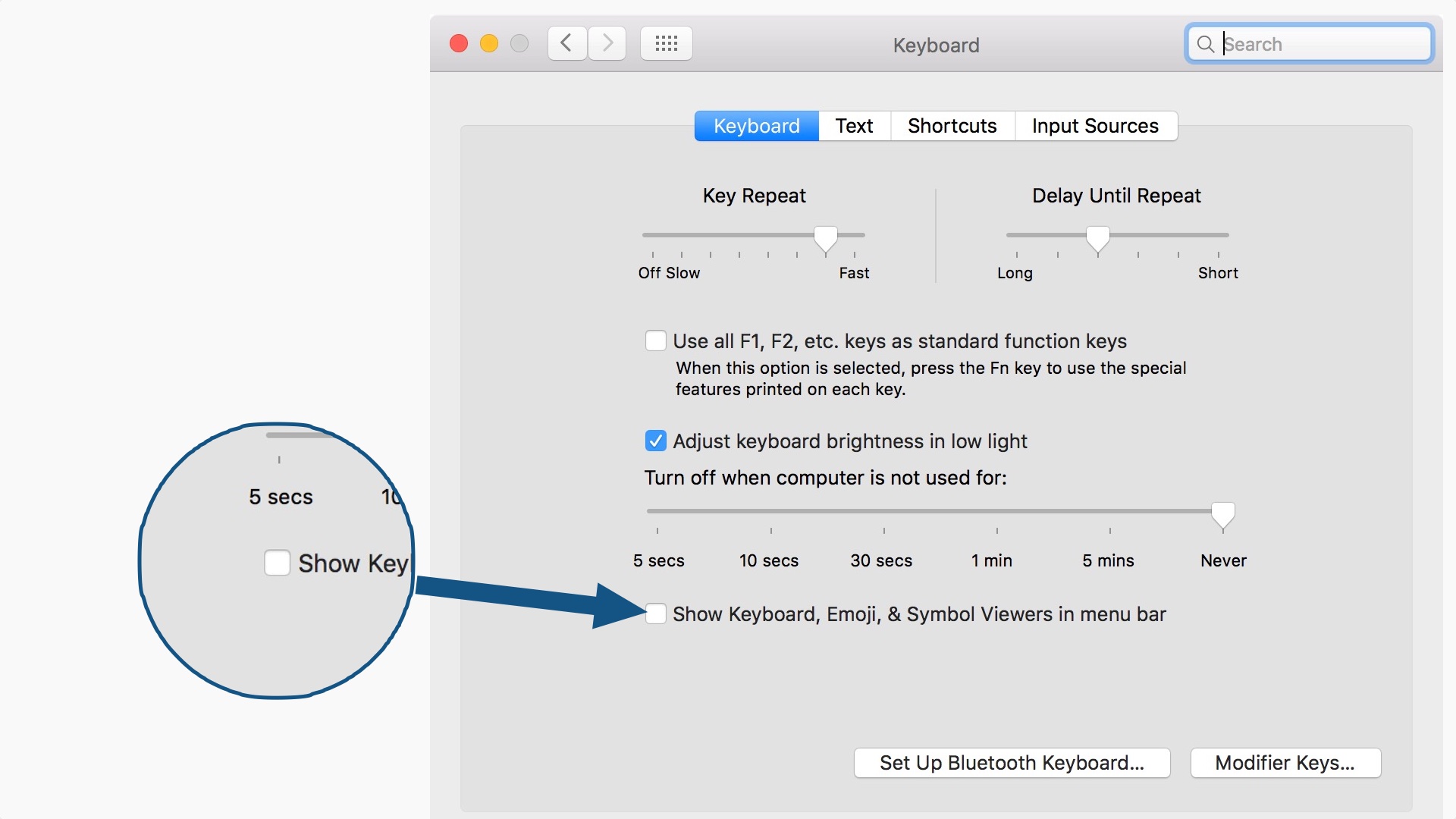
Task: Open the Shortcuts tab
Action: [952, 126]
